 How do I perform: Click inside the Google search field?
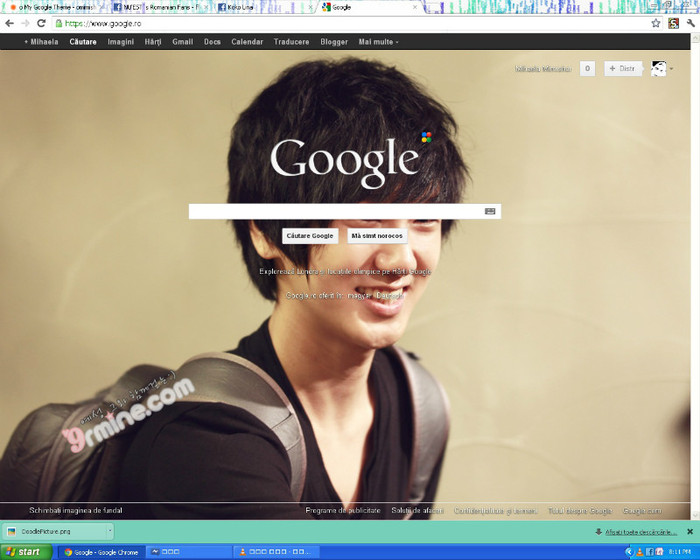tap(335, 211)
